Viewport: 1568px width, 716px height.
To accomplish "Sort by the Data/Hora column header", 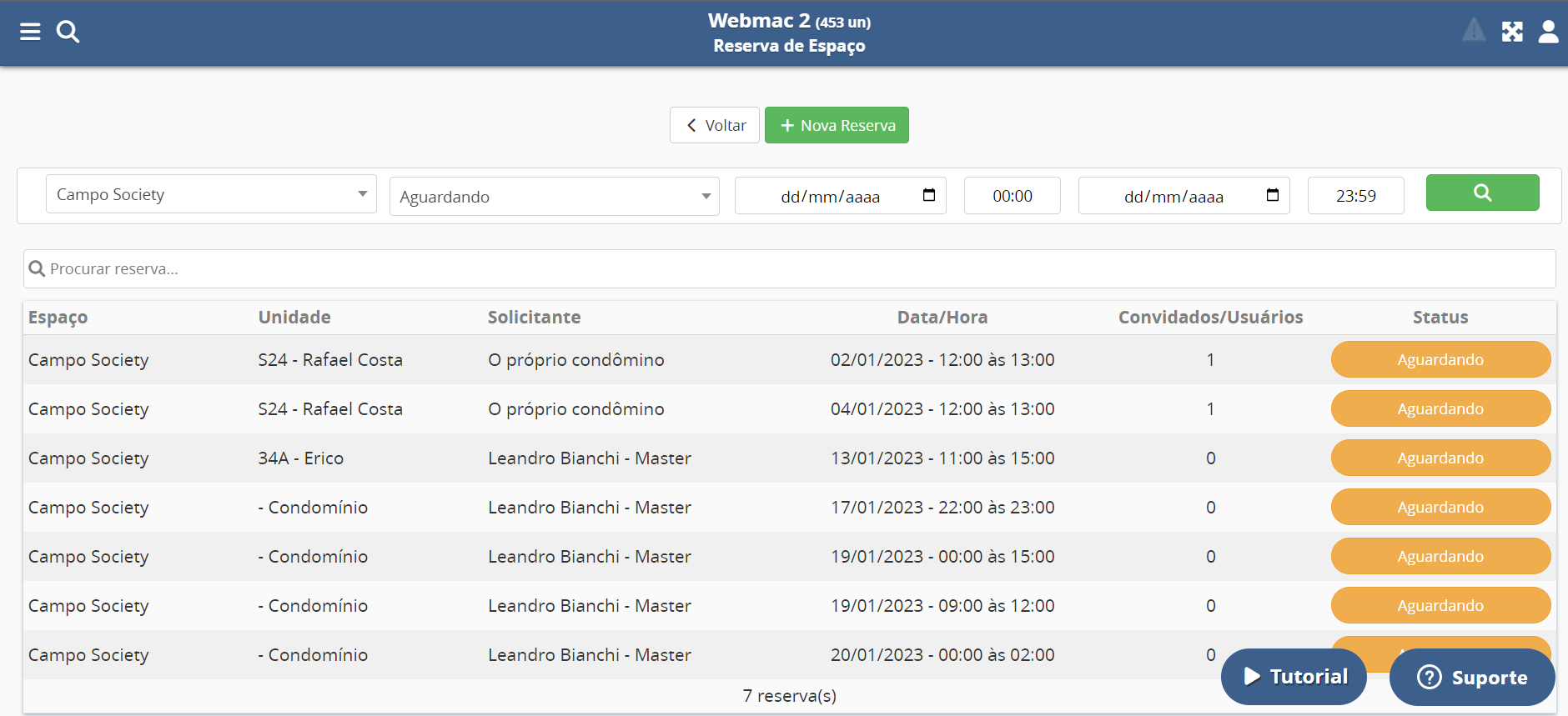I will click(942, 317).
